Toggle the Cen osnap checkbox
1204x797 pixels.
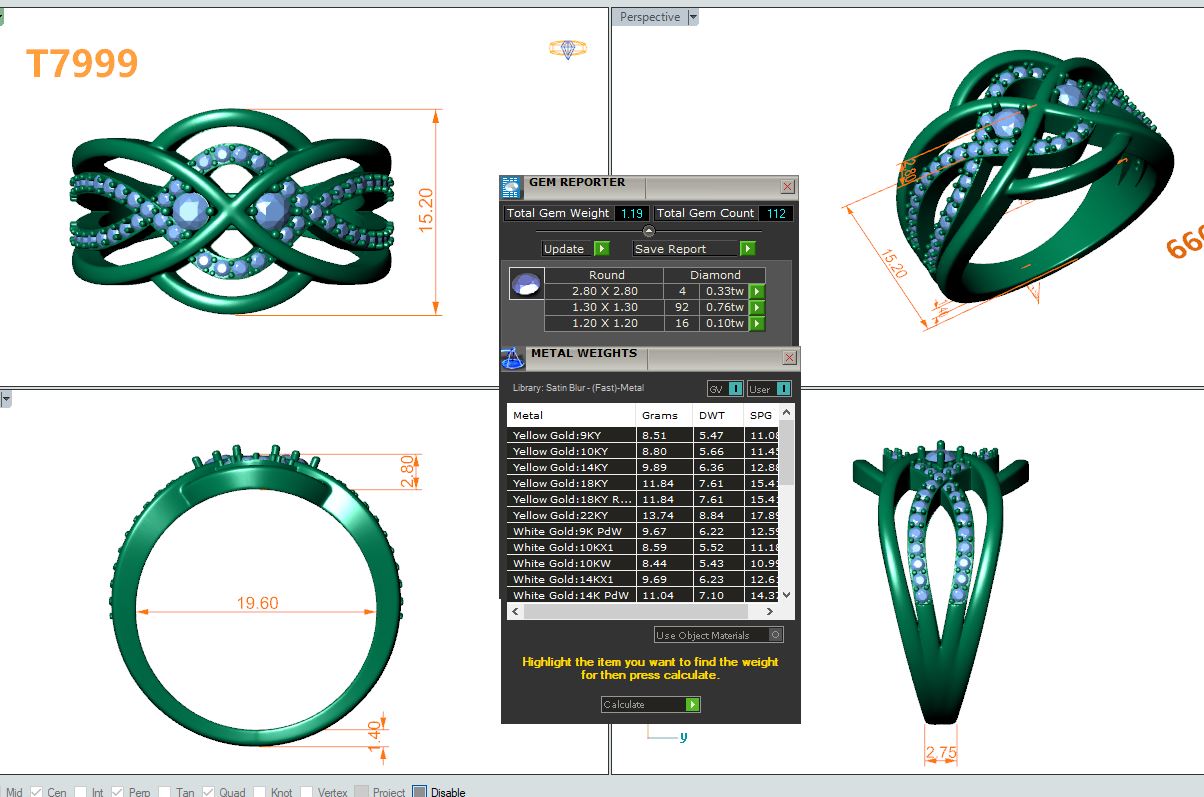click(x=37, y=792)
